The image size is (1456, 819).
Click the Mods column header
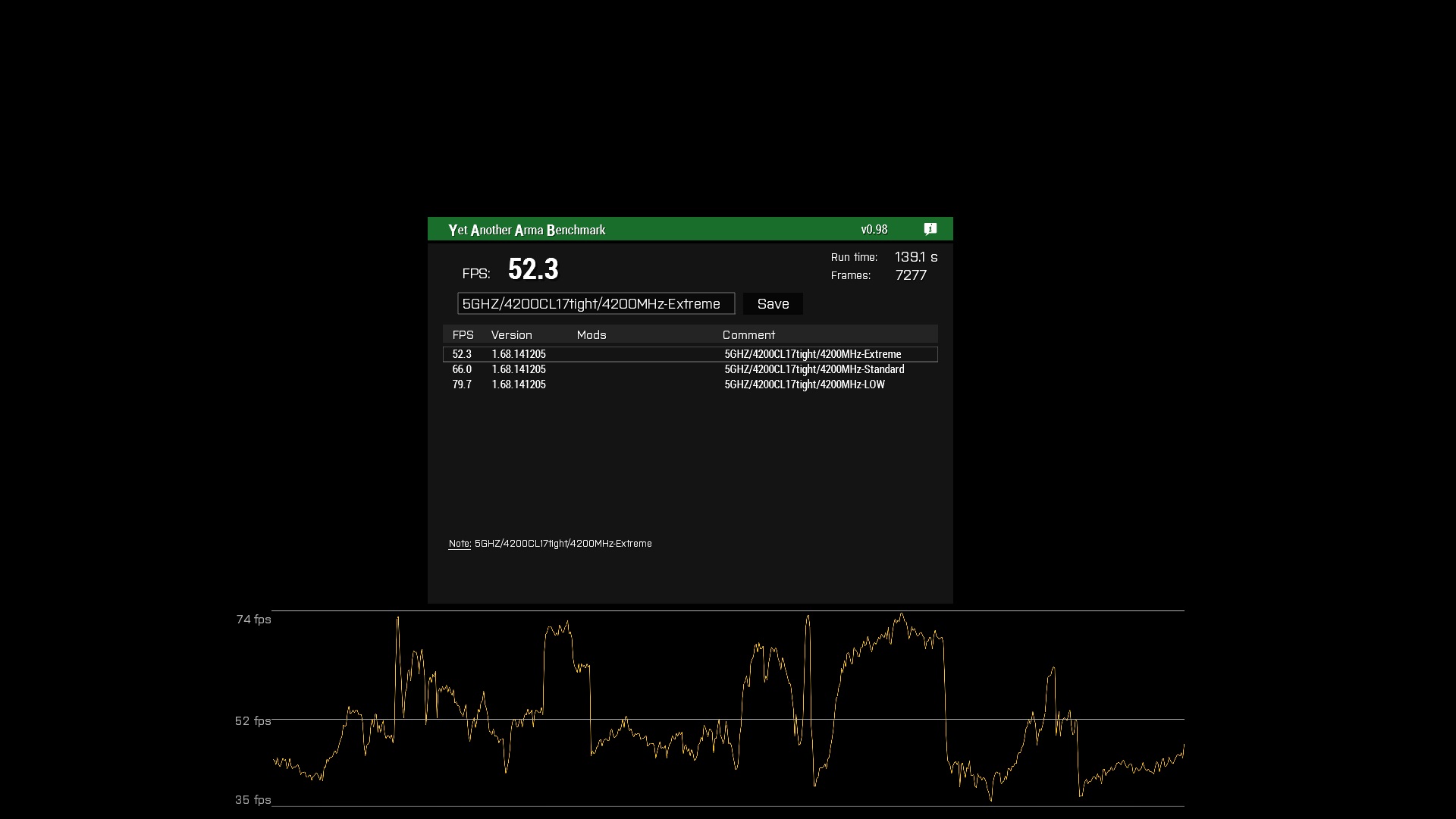click(x=591, y=335)
